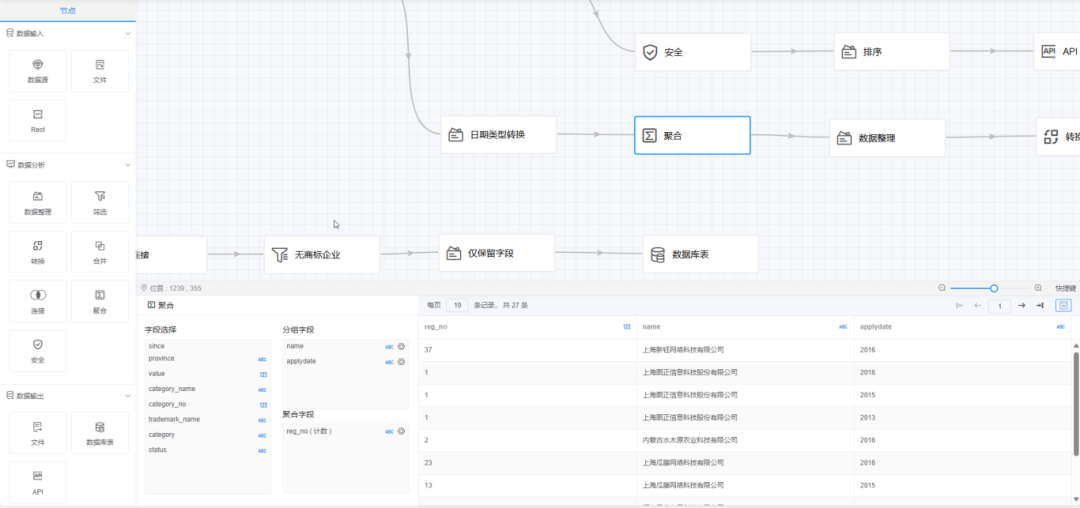Click the applydate cell showing 2013
Image resolution: width=1080 pixels, height=508 pixels.
[963, 417]
